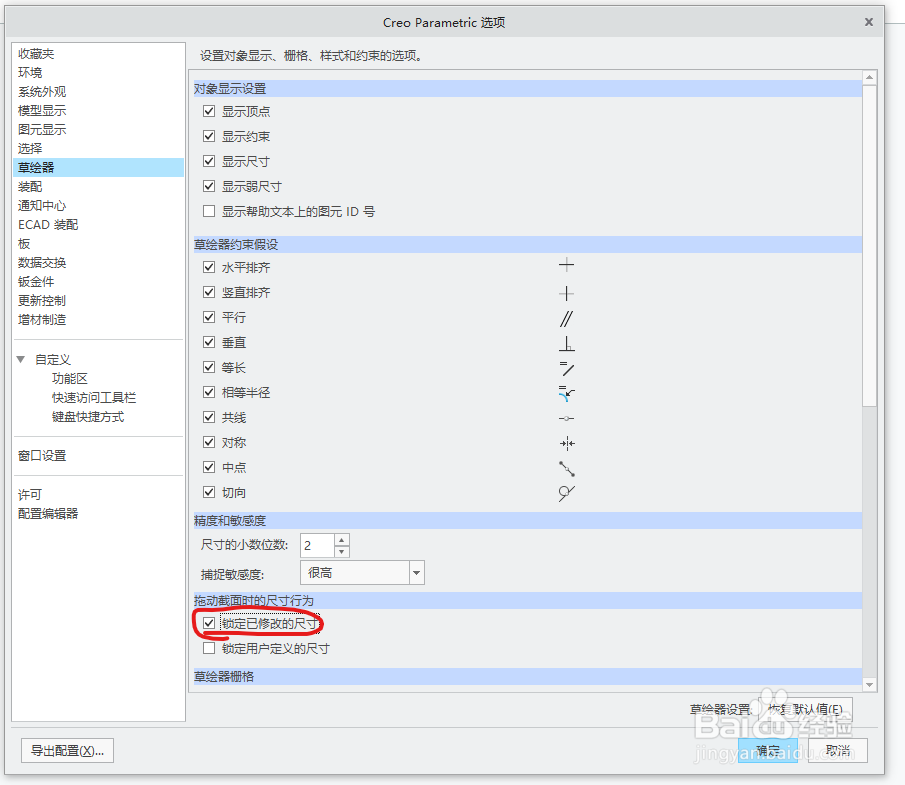Viewport: 905px width, 785px height.
Task: Click the tangent constraint icon
Action: pyautogui.click(x=567, y=494)
